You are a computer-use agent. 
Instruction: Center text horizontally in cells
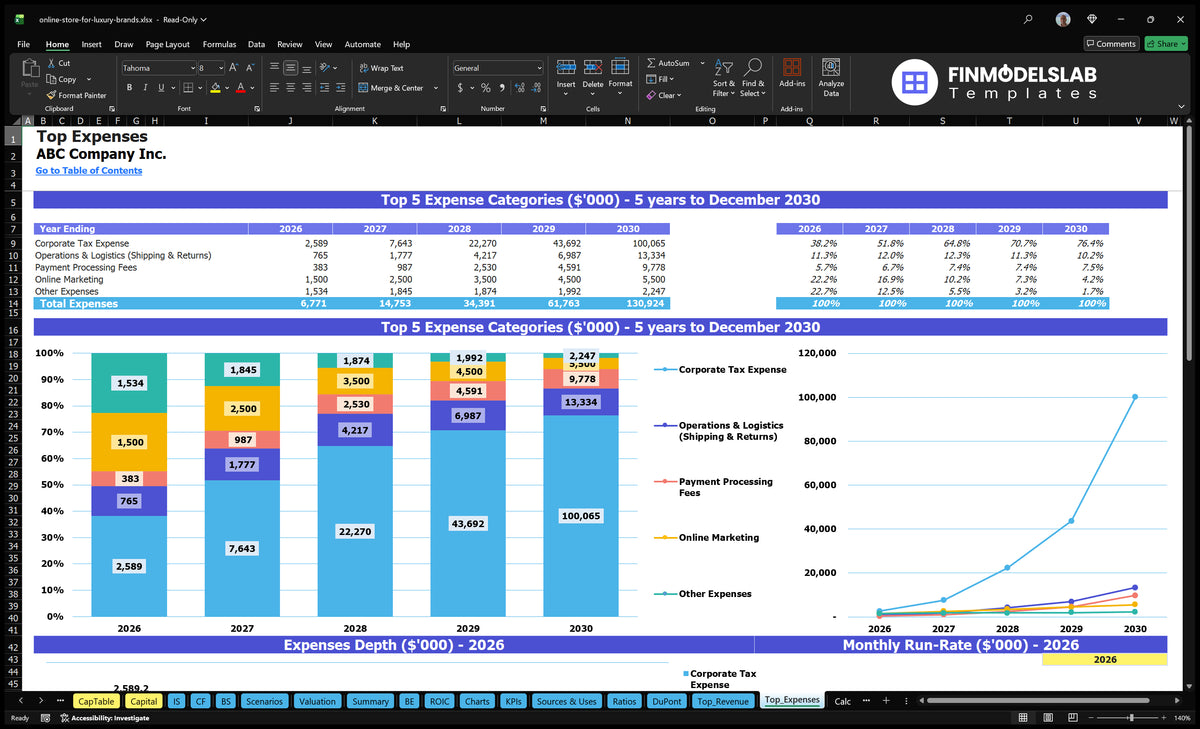[x=291, y=88]
